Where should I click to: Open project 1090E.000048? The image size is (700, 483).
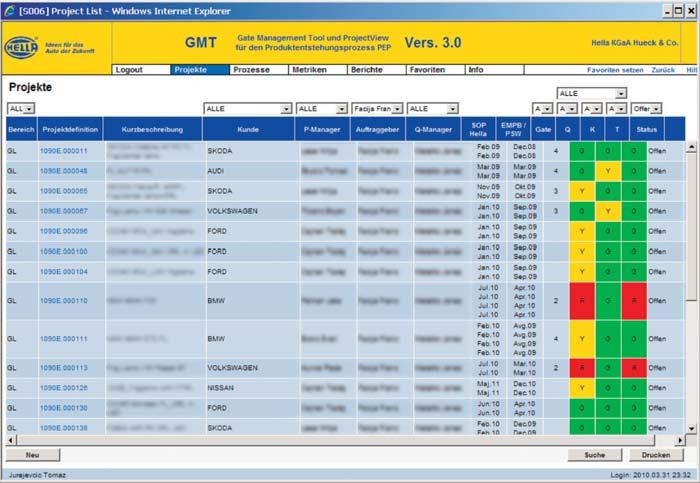coord(64,171)
